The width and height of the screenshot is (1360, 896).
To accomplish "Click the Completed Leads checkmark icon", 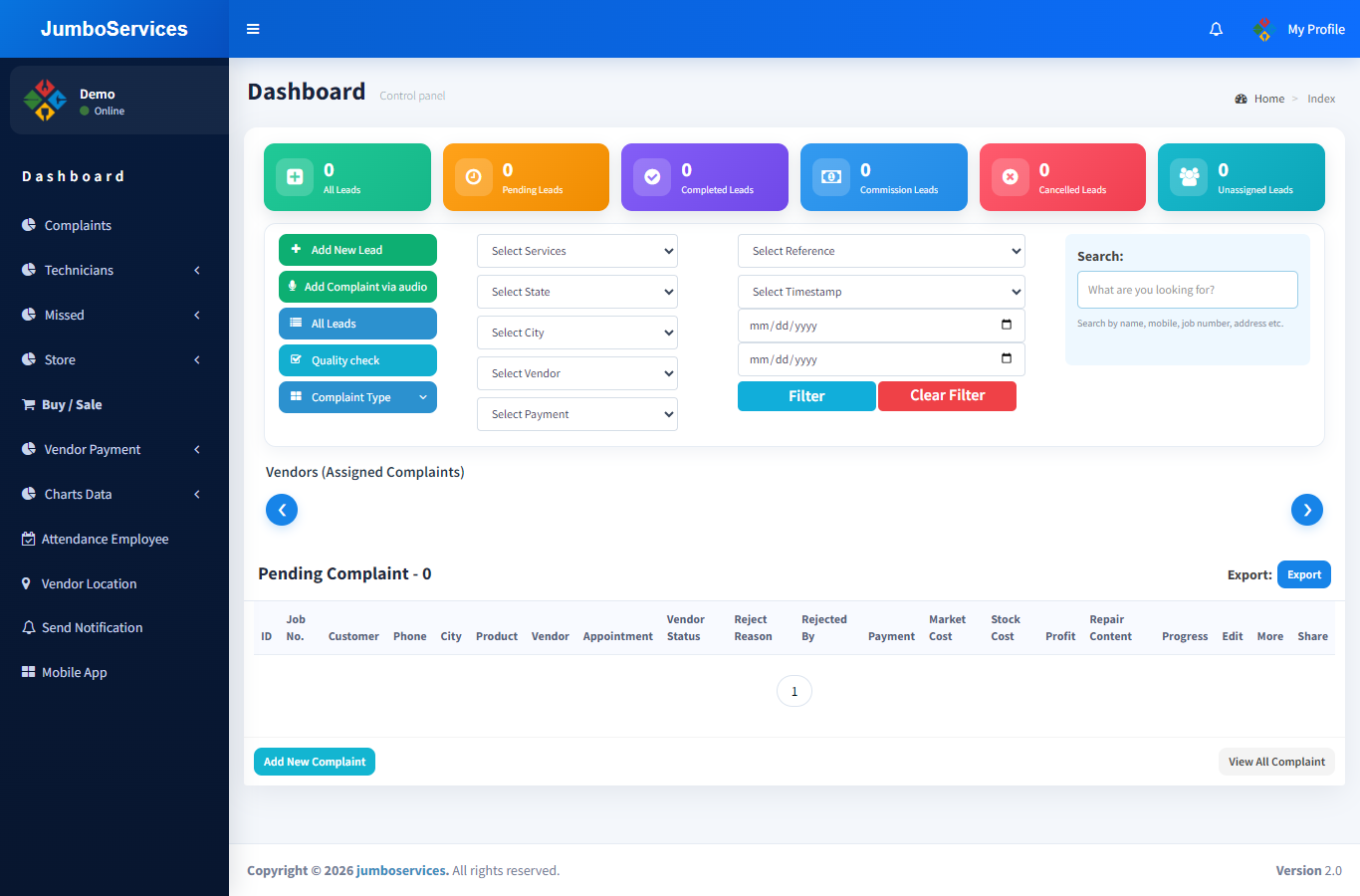I will pyautogui.click(x=652, y=177).
